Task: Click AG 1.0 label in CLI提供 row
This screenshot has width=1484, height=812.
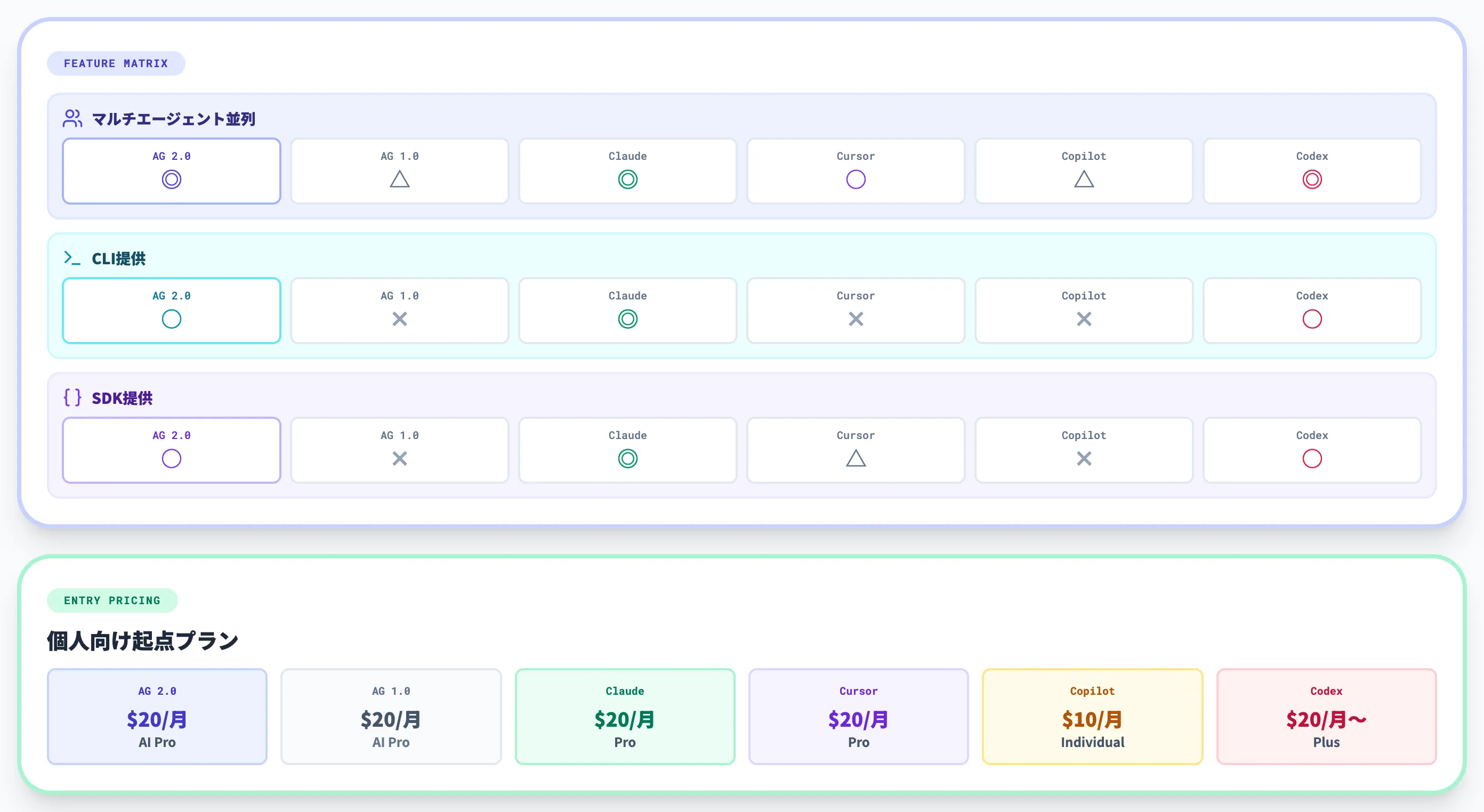Action: (400, 295)
